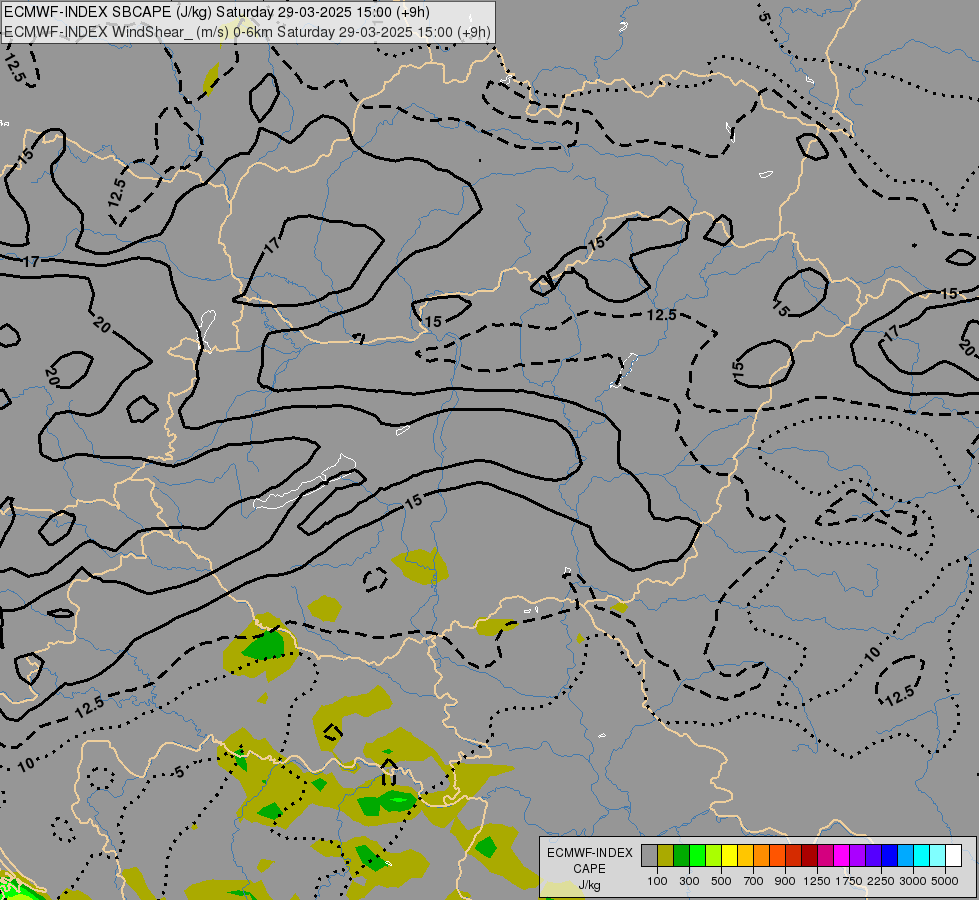The image size is (979, 900).
Task: Click the 1750 tick label on legend
Action: pyautogui.click(x=849, y=881)
